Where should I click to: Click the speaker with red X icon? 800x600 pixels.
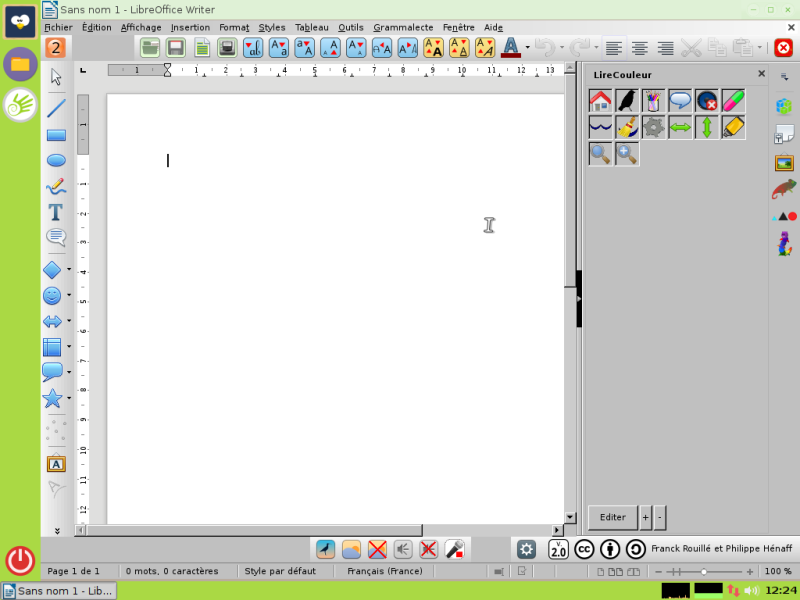tap(707, 101)
